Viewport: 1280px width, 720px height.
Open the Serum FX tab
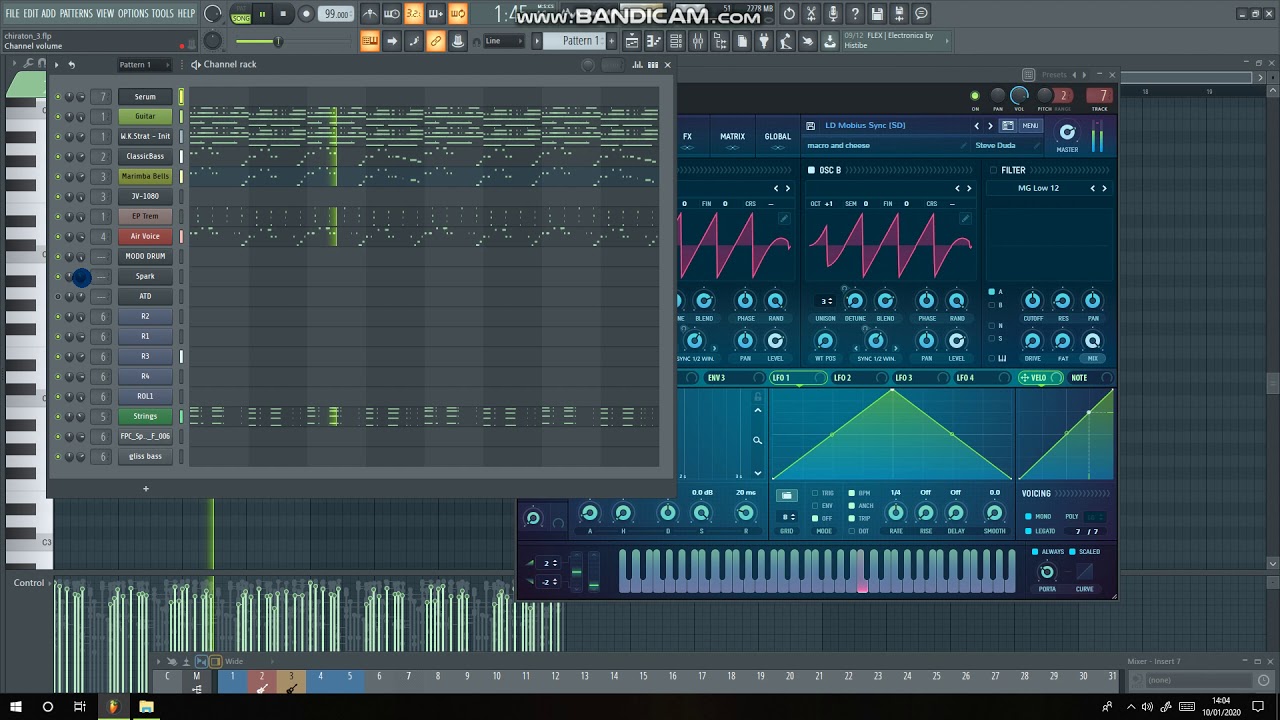click(x=687, y=137)
